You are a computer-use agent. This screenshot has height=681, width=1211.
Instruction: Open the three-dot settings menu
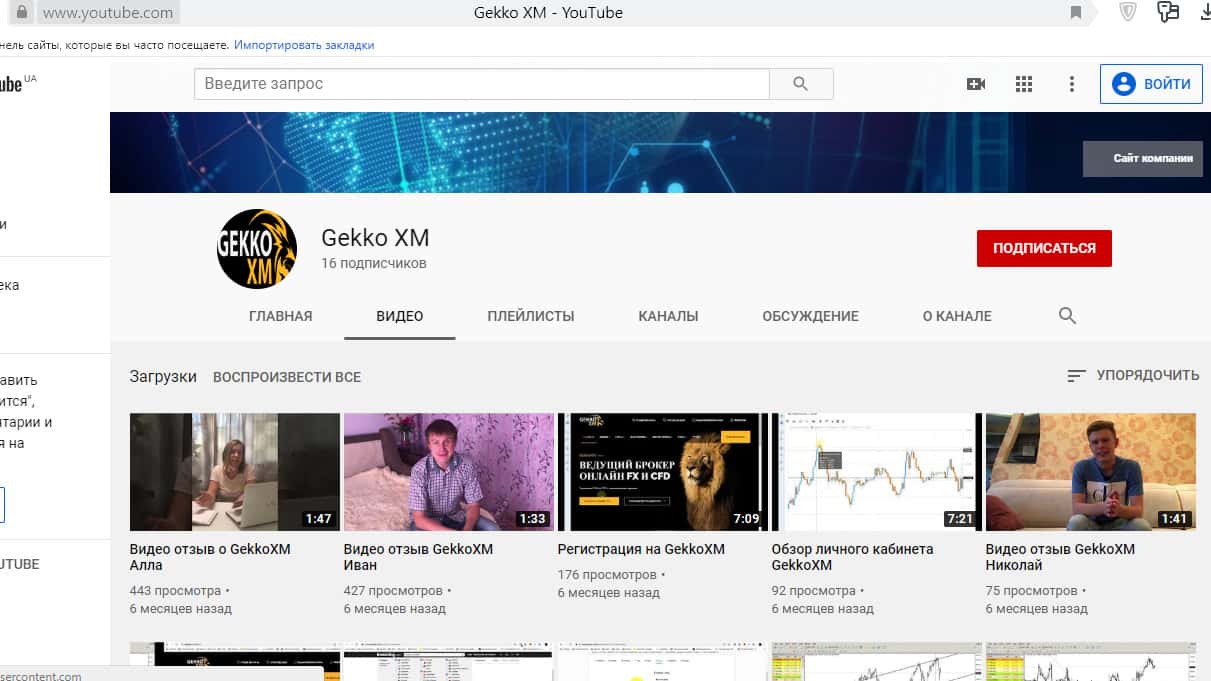click(1071, 84)
